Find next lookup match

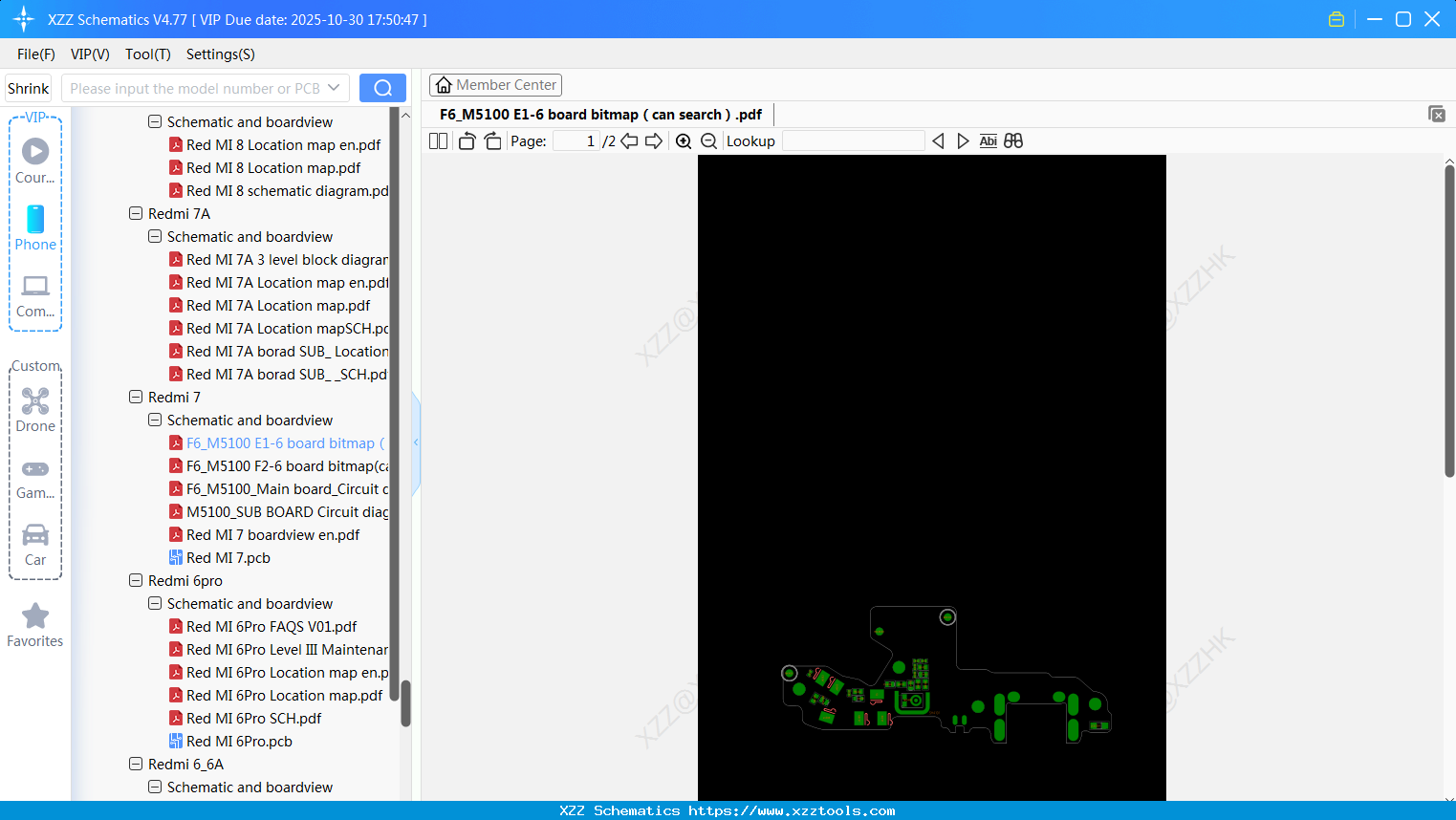click(963, 140)
